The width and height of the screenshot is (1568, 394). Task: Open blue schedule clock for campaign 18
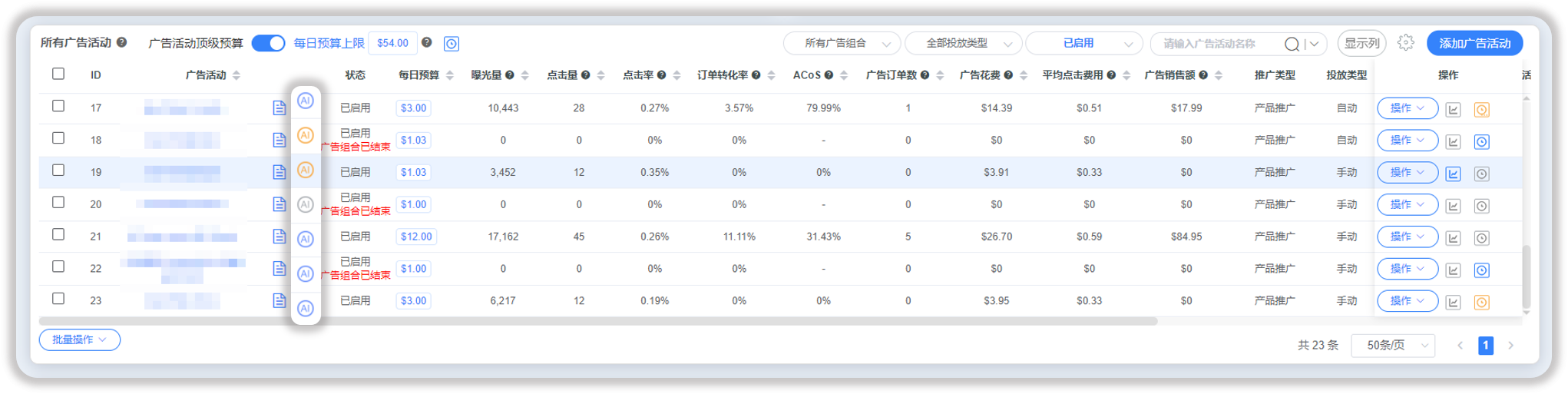click(x=1482, y=142)
